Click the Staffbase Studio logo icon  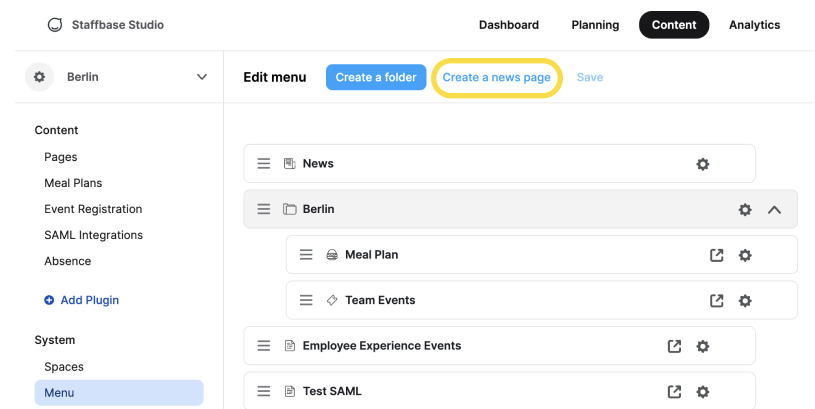point(55,25)
